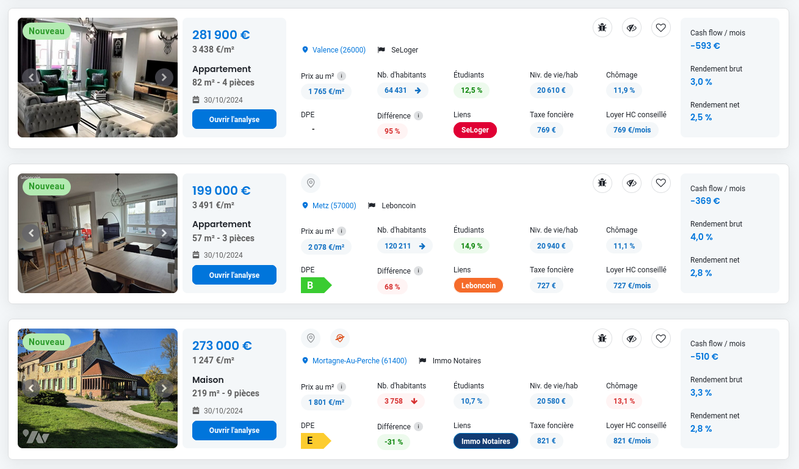Screen dimensions: 799x469
Task: Click the orange crossed-out icon on Mortagne listing
Action: (x=340, y=339)
